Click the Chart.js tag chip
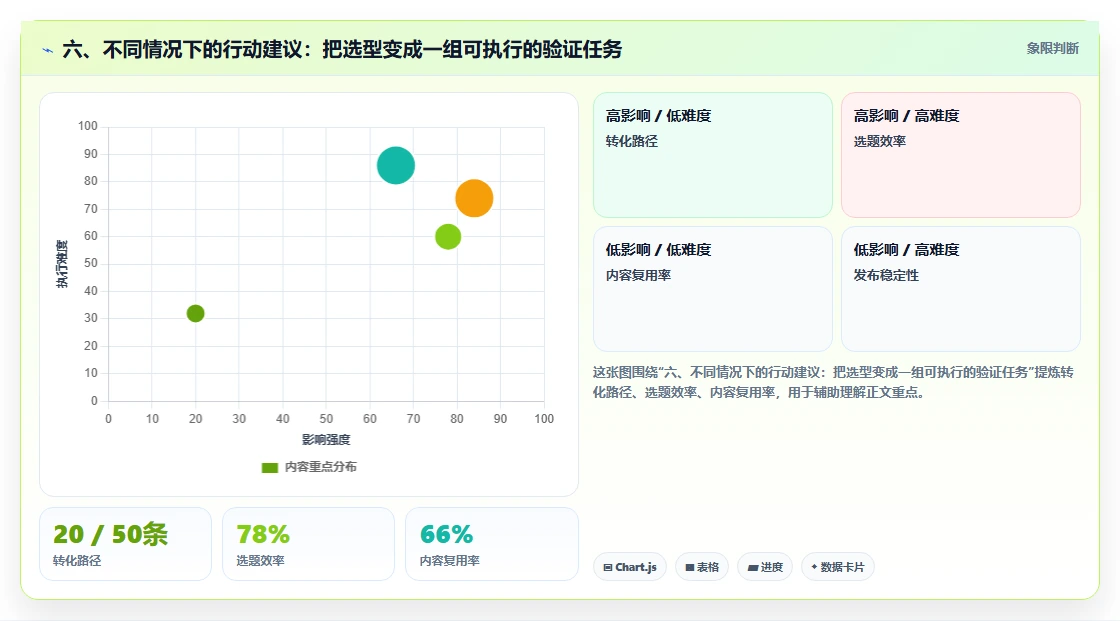Image resolution: width=1120 pixels, height=621 pixels. [x=630, y=567]
